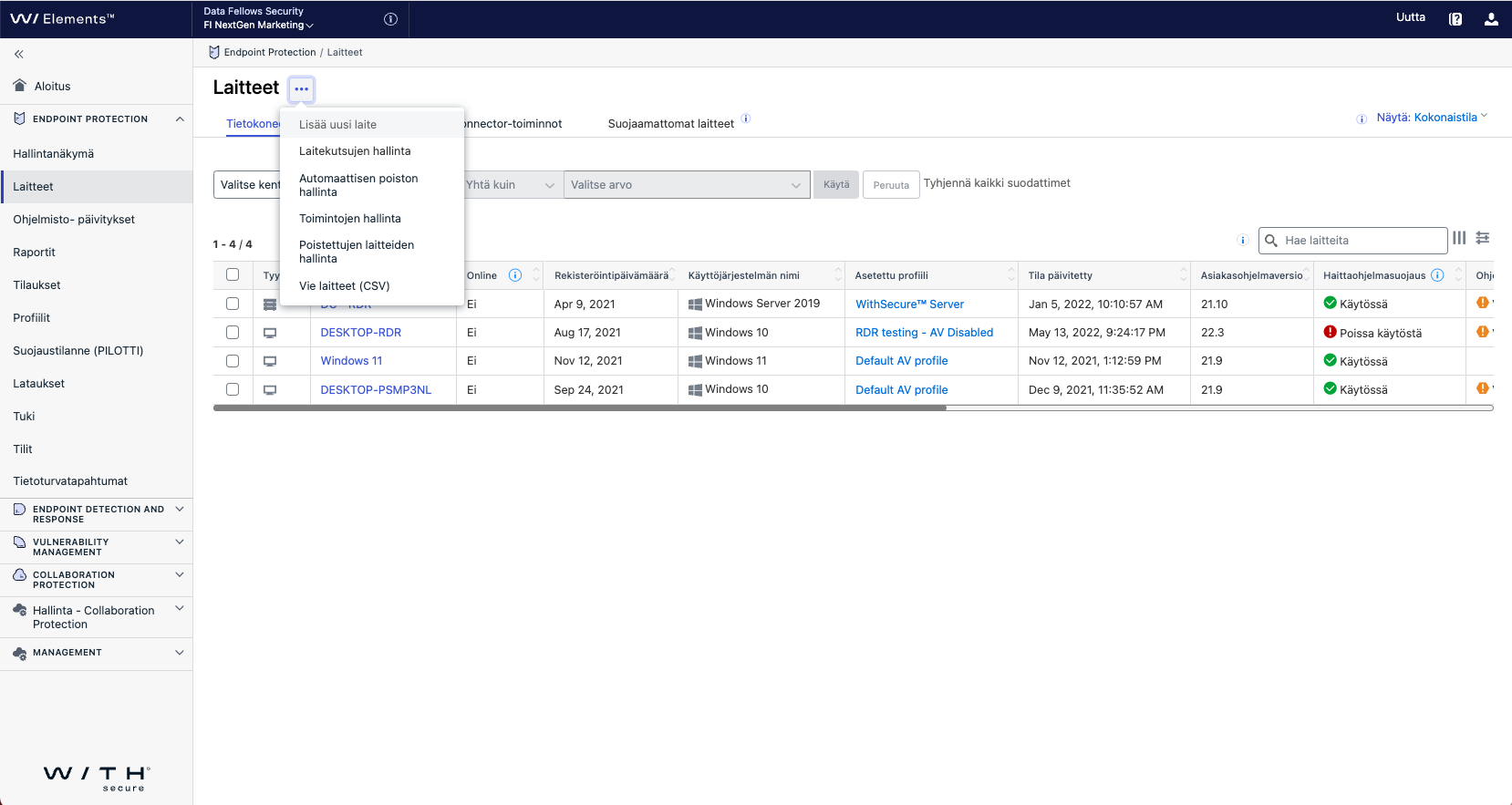Click info icon next to Online column
Viewport: 1512px width, 805px height.
pyautogui.click(x=515, y=275)
